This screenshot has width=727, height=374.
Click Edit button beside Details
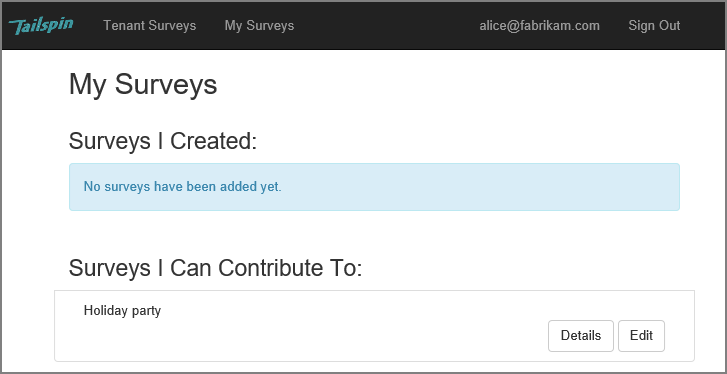pos(641,336)
